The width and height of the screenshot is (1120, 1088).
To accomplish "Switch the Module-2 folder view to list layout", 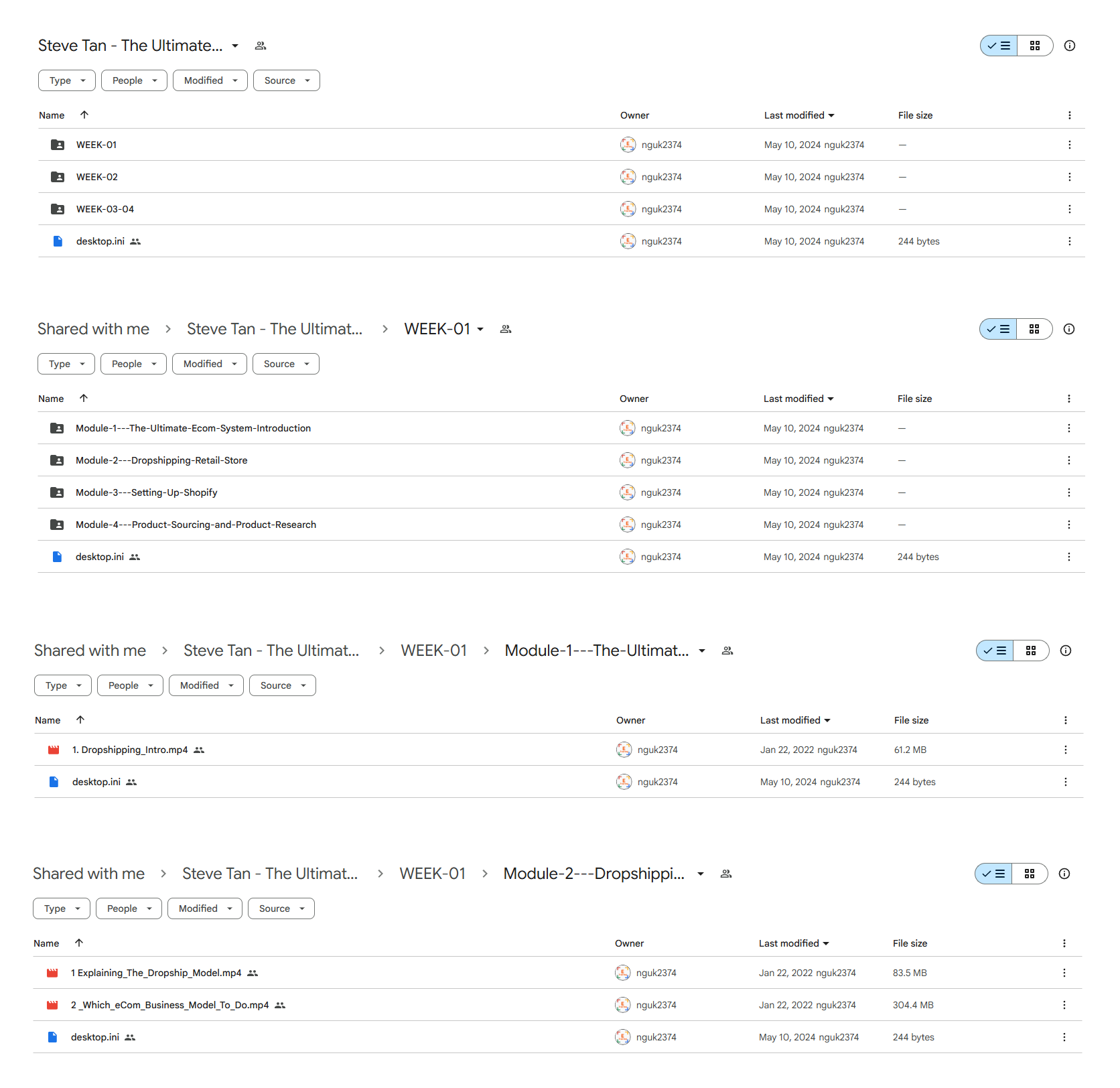I will pyautogui.click(x=993, y=874).
